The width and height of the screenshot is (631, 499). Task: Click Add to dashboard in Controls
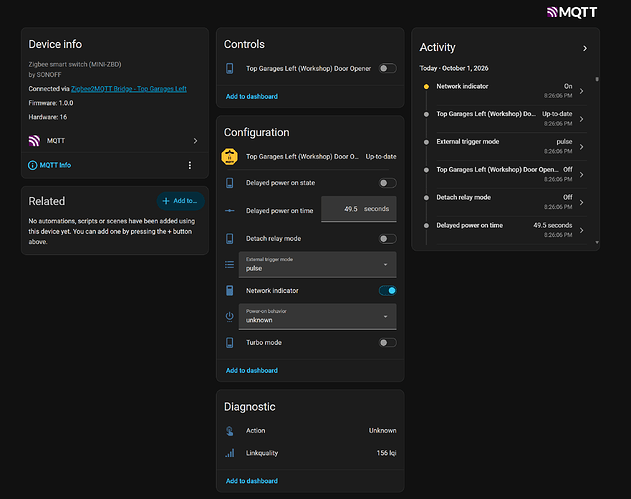(x=252, y=97)
